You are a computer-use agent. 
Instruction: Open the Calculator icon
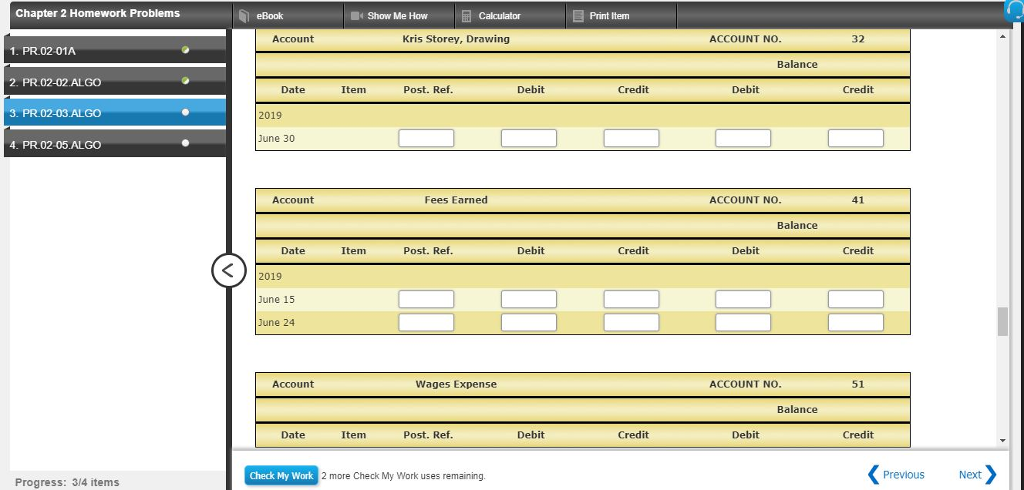click(x=467, y=16)
